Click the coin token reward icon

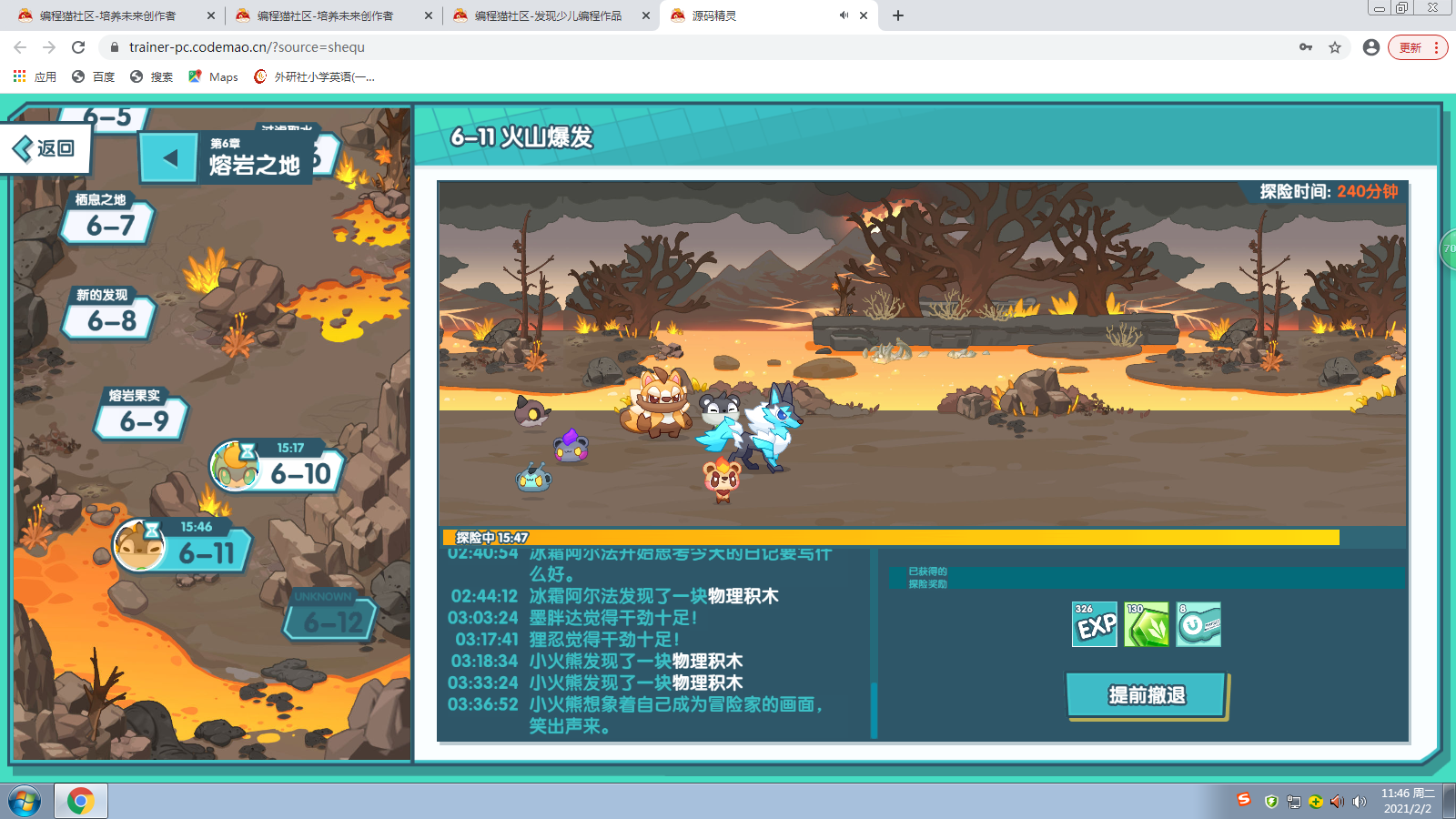[1198, 624]
